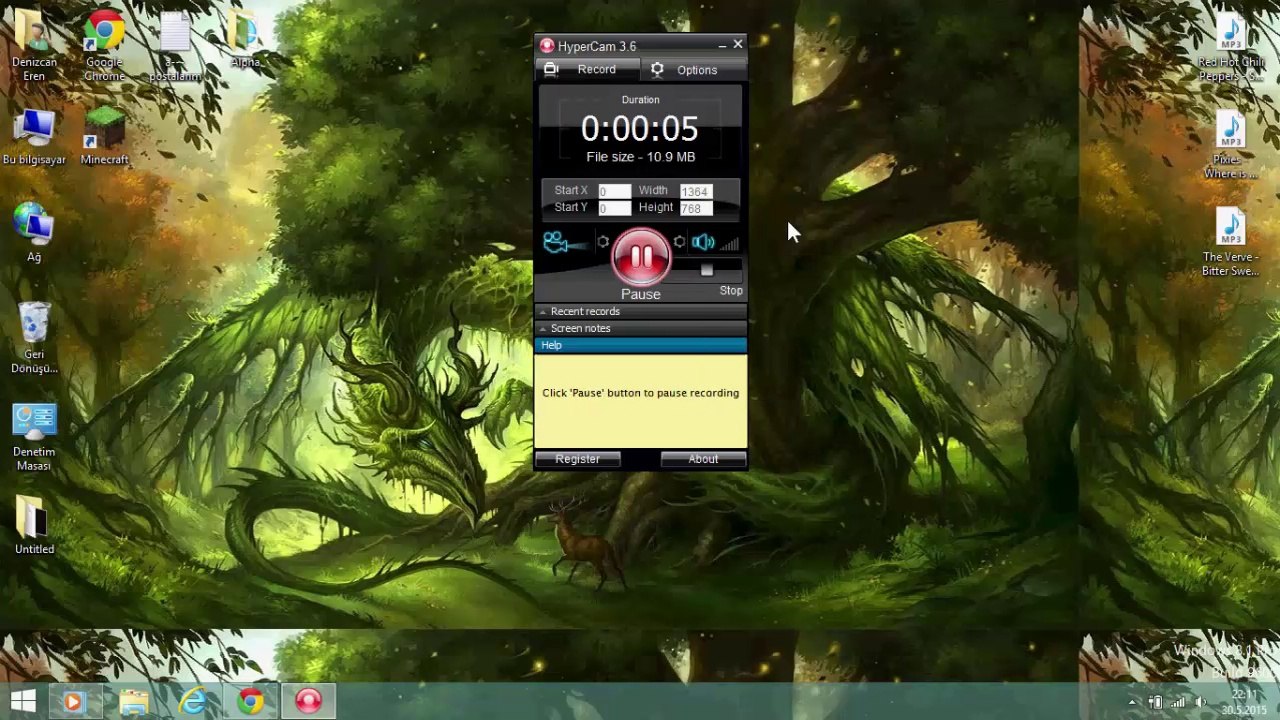Click the File size 10.9 MB text
The height and width of the screenshot is (720, 1280).
(x=640, y=157)
